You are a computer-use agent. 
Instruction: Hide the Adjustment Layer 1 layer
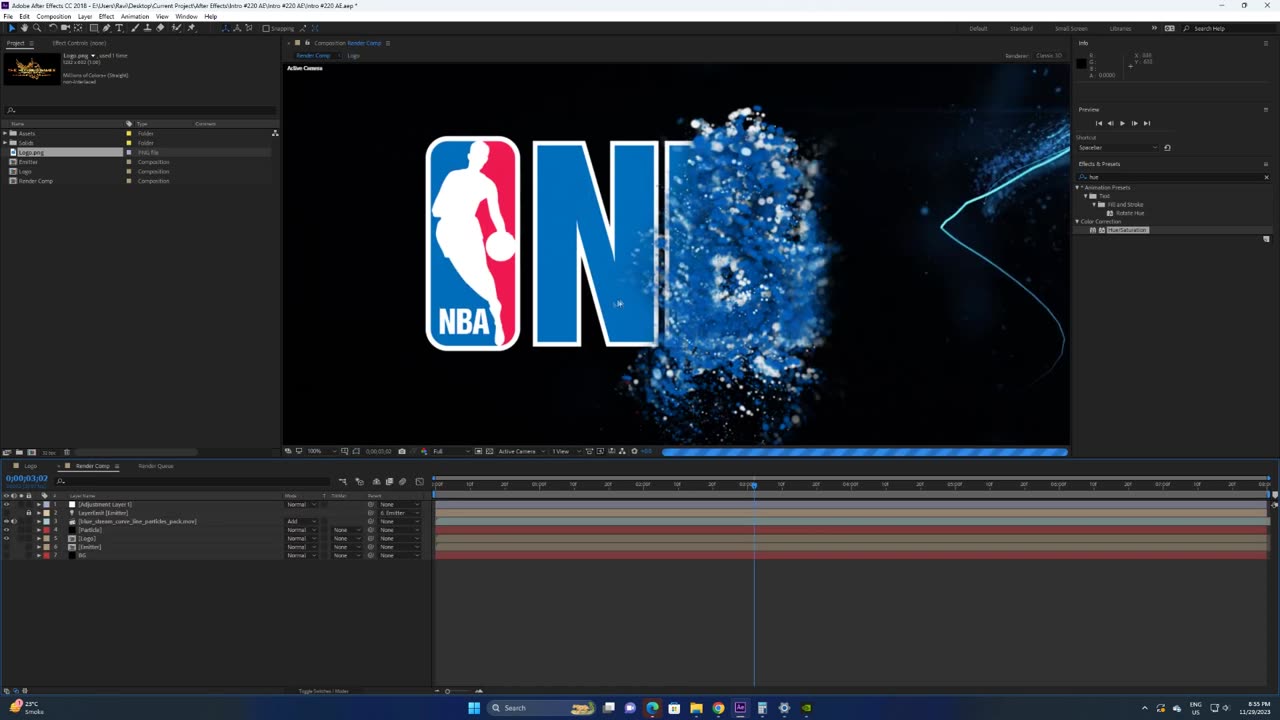click(6, 504)
